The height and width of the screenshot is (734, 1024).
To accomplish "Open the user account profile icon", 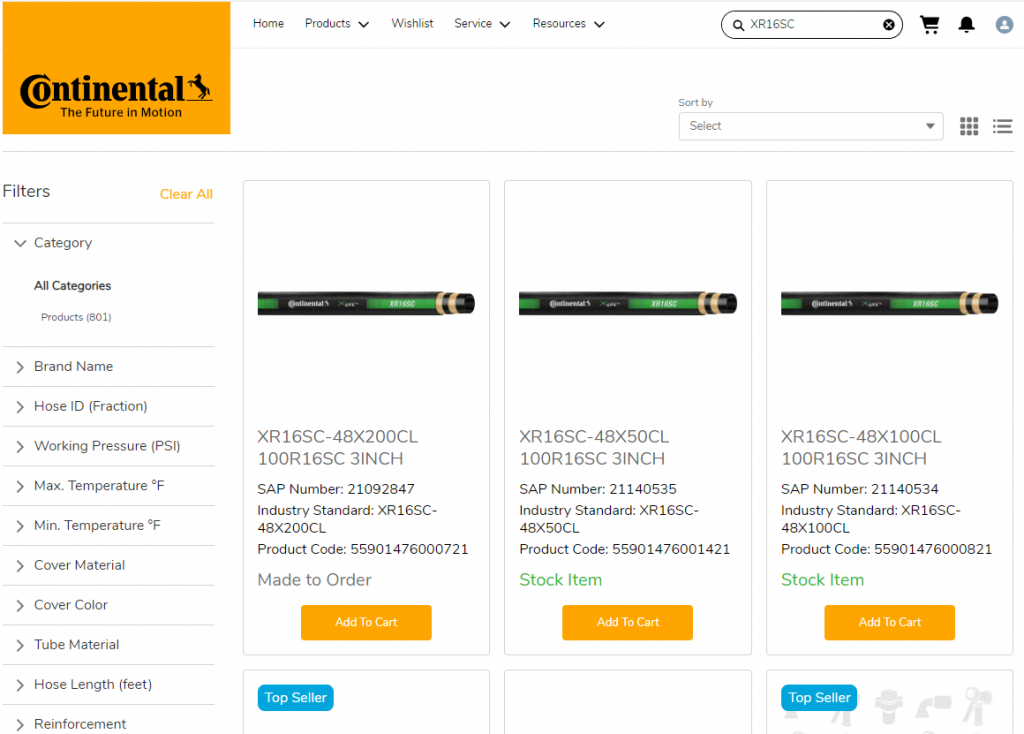I will (x=1004, y=25).
